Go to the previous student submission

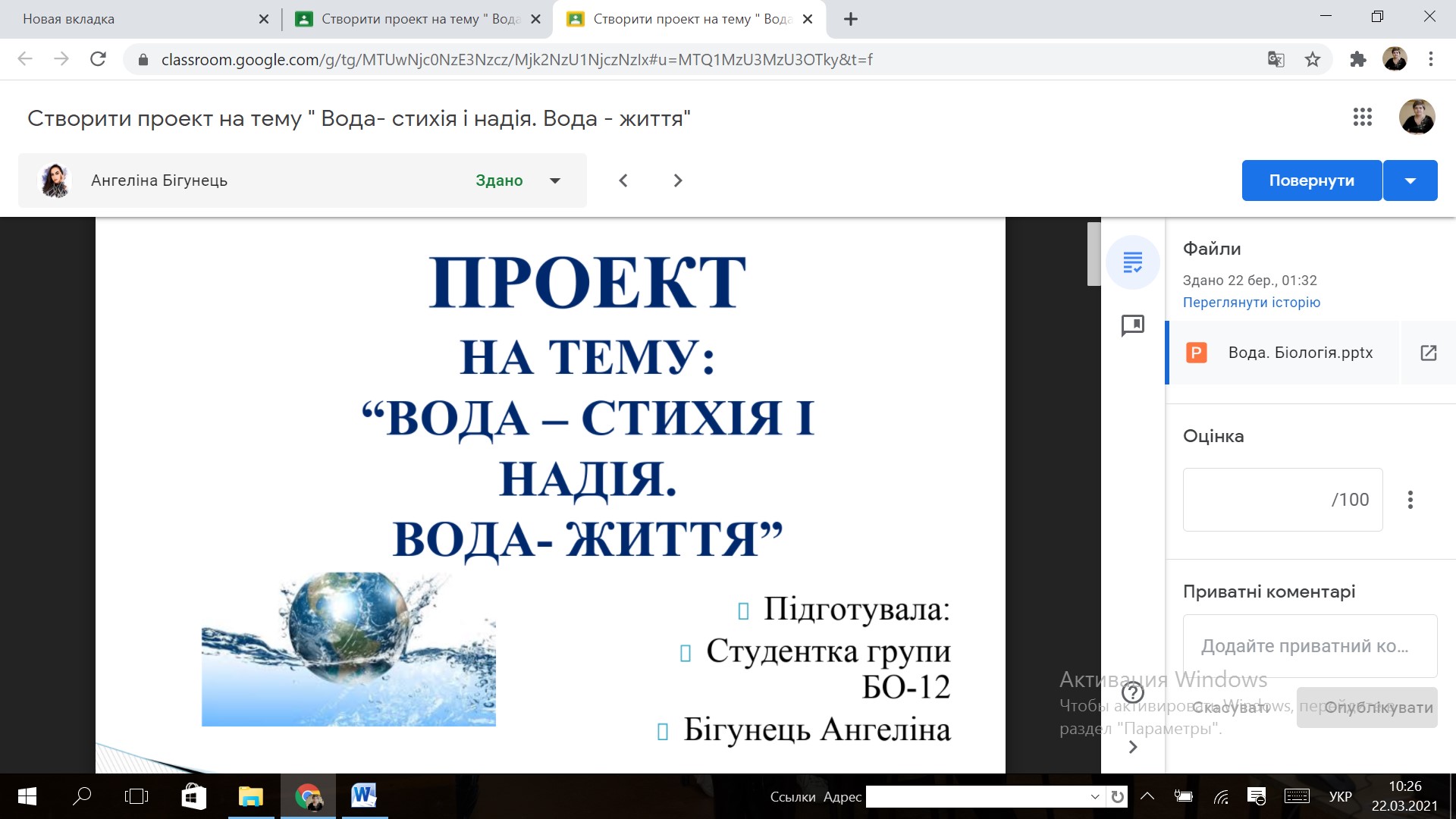(x=623, y=180)
